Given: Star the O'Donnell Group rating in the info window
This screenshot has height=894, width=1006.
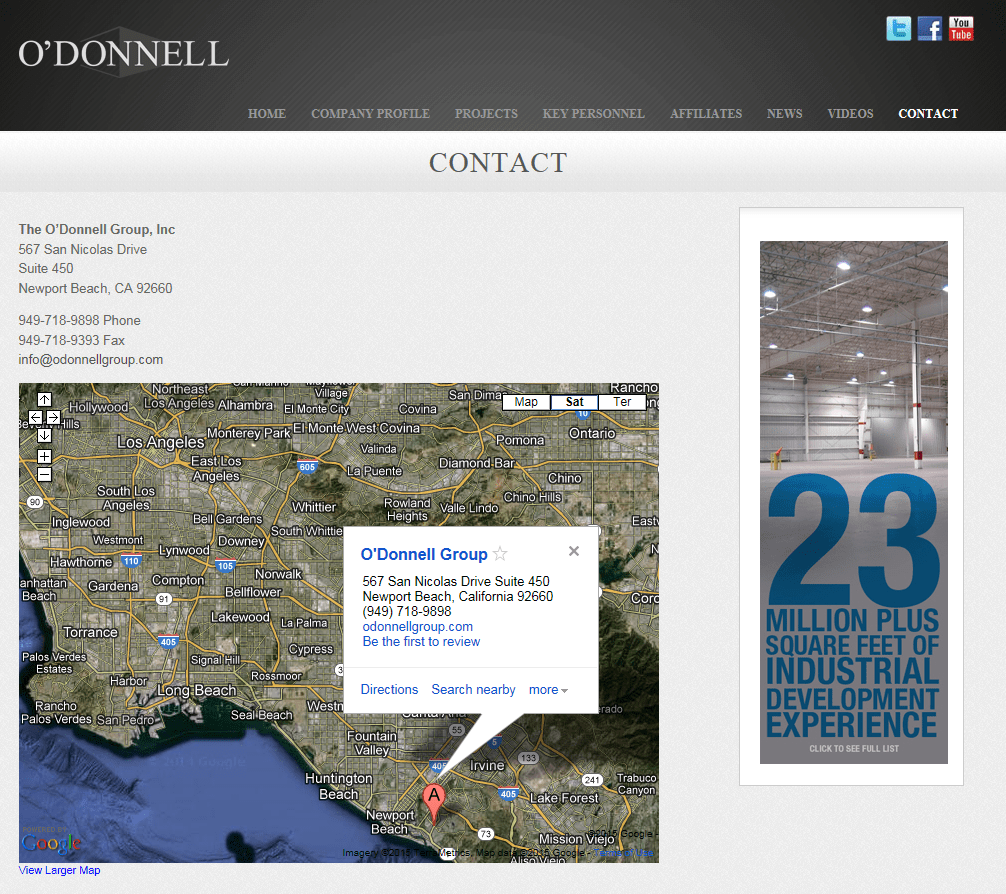Looking at the screenshot, I should pos(499,552).
